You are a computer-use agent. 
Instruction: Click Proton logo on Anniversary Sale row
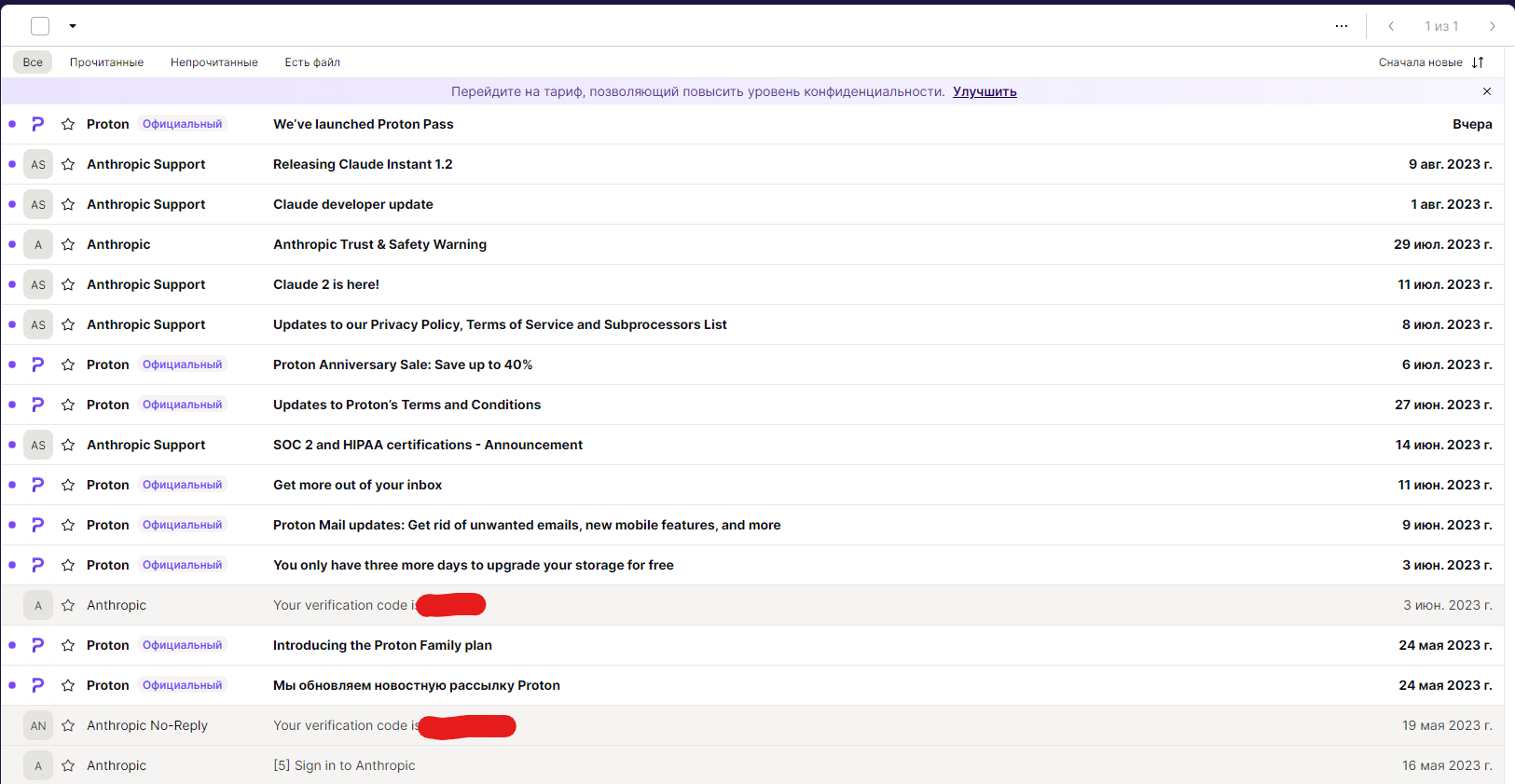pyautogui.click(x=38, y=364)
